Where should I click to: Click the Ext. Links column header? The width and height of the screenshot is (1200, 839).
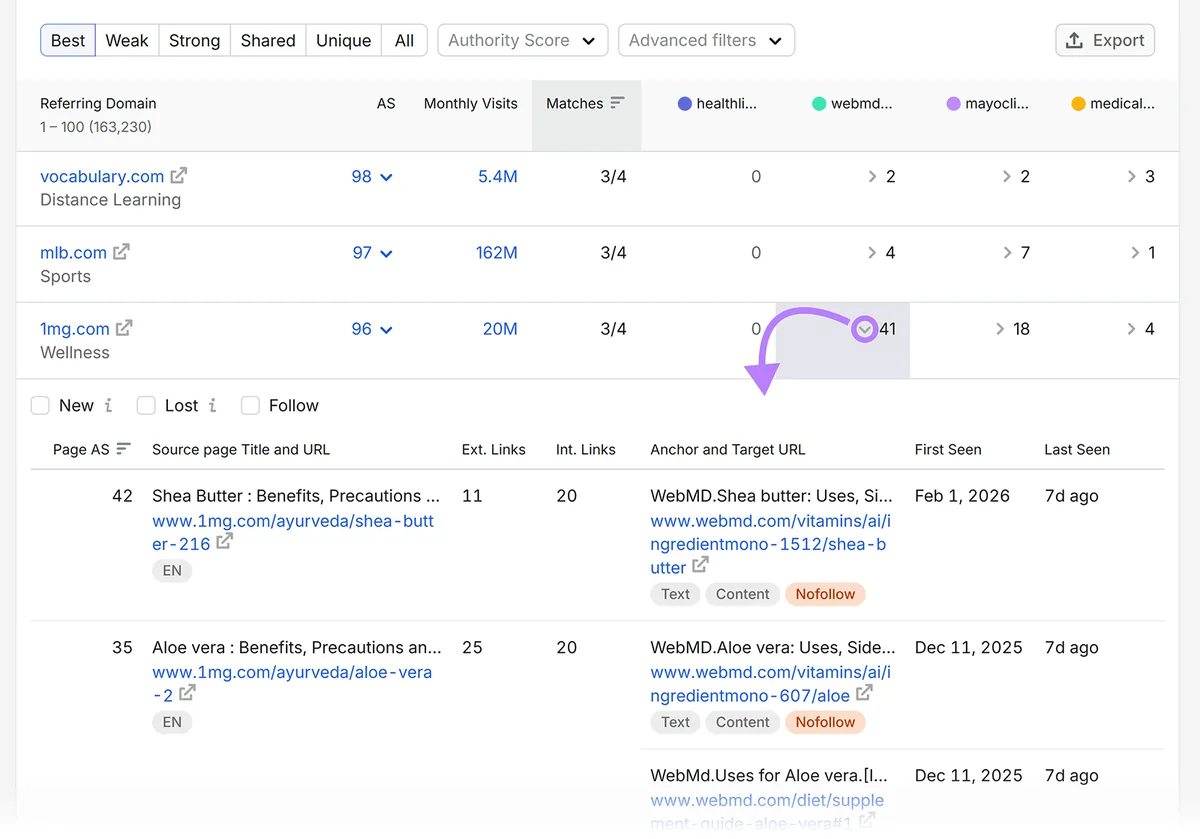click(494, 449)
